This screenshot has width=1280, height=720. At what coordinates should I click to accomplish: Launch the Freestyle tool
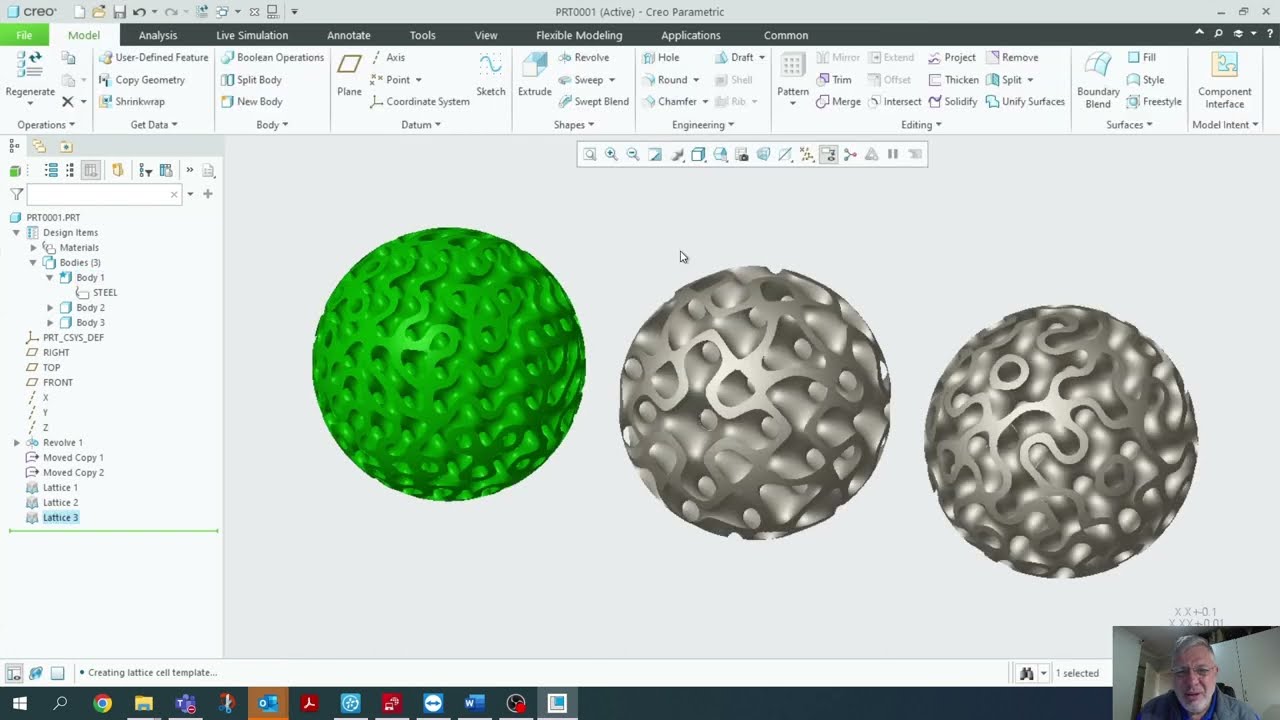(1154, 101)
